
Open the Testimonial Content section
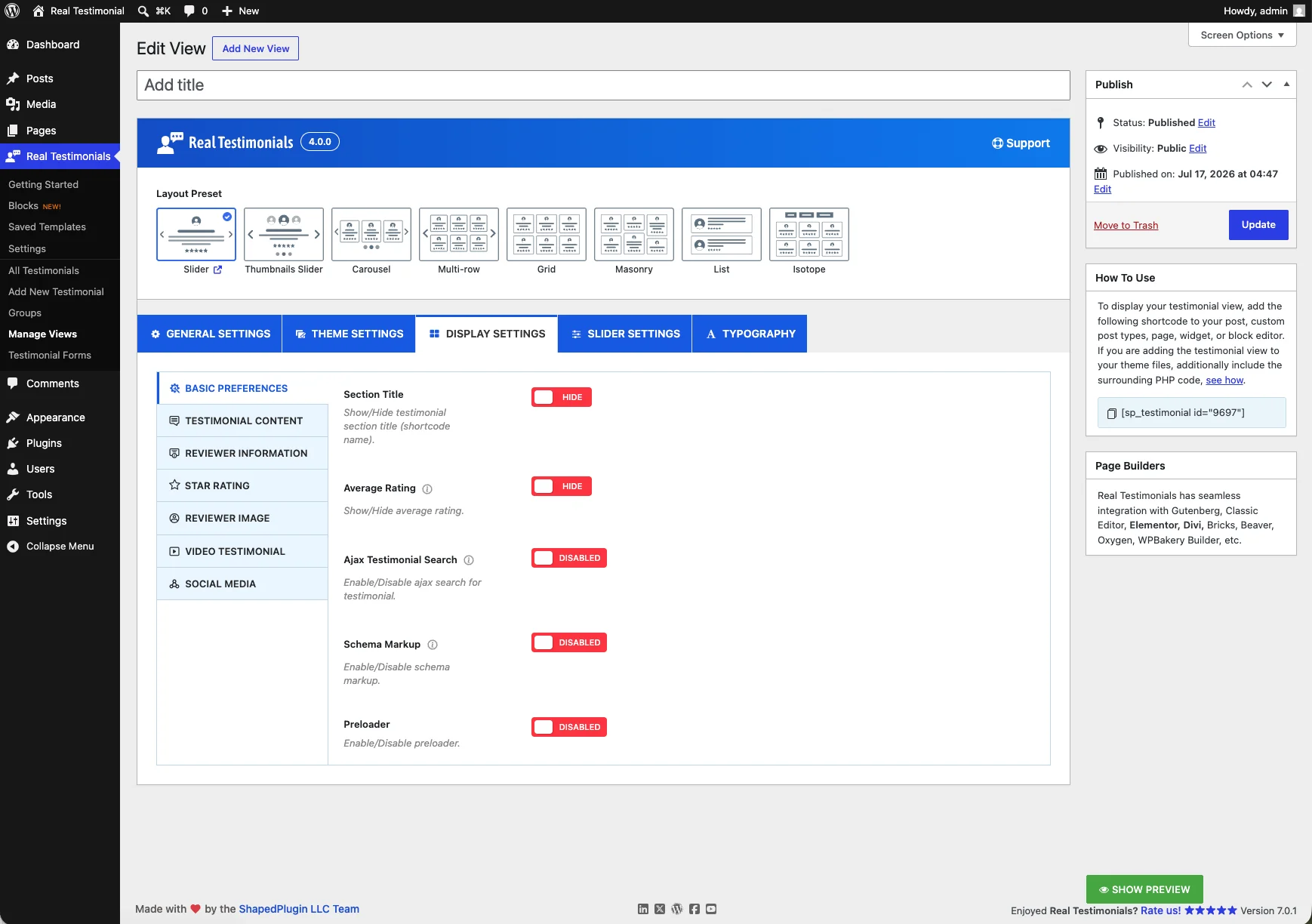click(243, 420)
